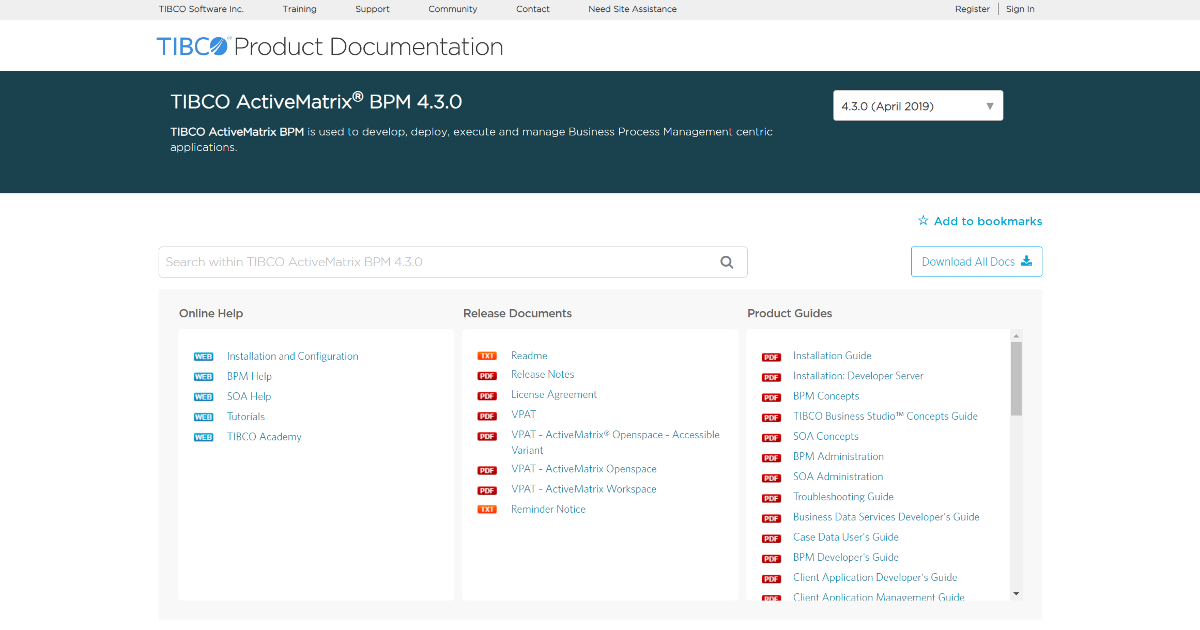Viewport: 1200px width, 630px height.
Task: Click the TXT icon beside Reminder Notice
Action: pos(487,509)
